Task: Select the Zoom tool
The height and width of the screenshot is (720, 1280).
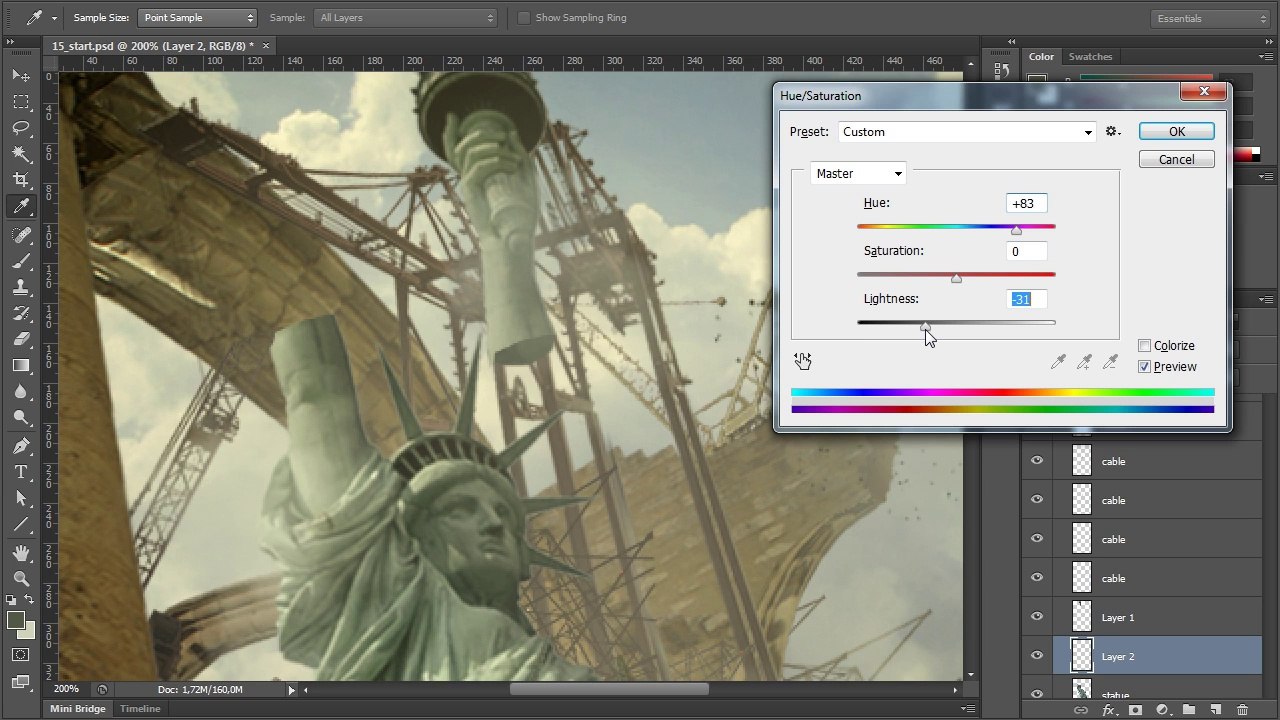Action: (21, 579)
